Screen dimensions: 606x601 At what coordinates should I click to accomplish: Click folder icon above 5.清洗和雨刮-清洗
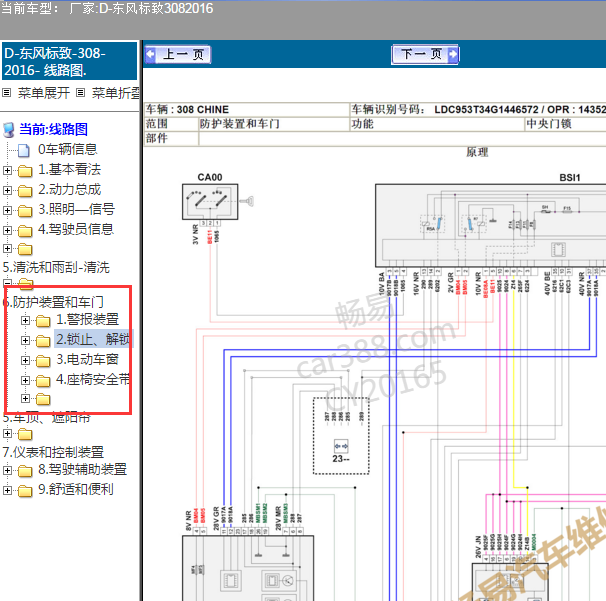tap(25, 249)
